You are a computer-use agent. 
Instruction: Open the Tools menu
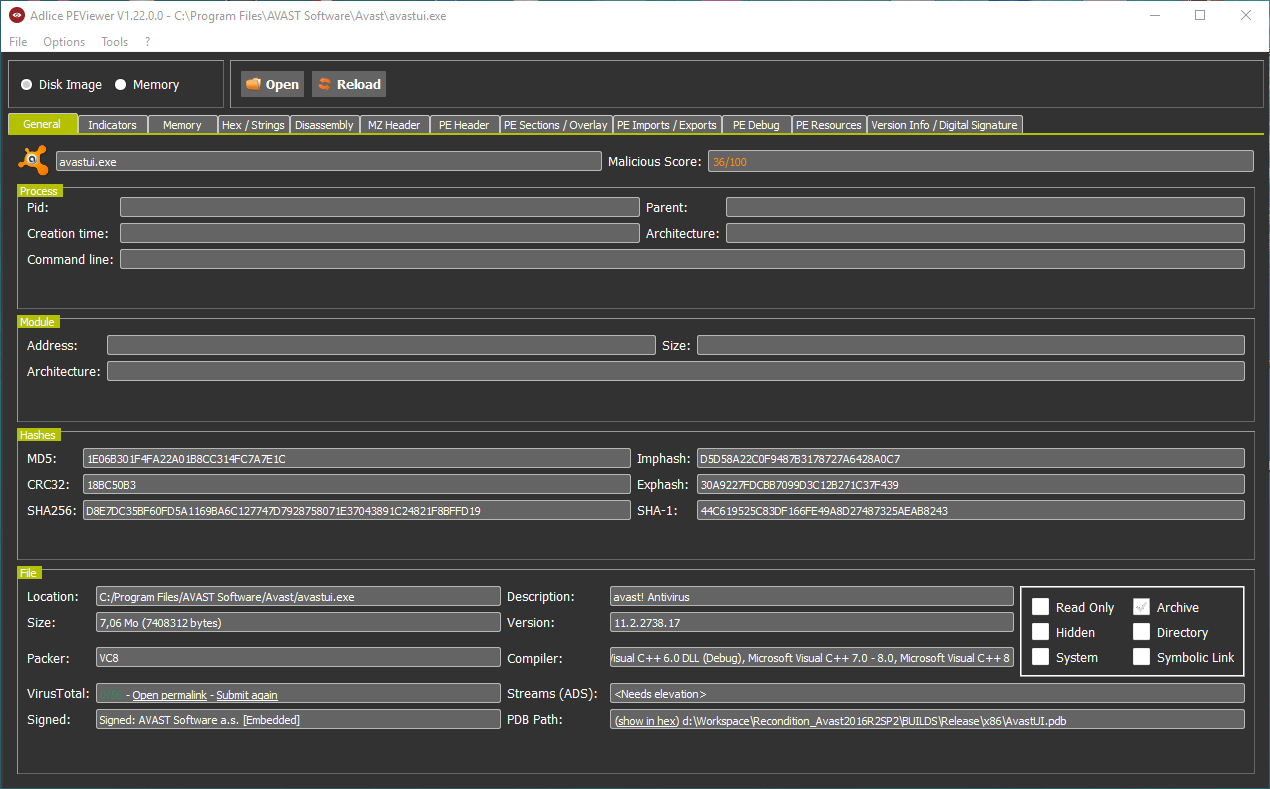[x=114, y=42]
